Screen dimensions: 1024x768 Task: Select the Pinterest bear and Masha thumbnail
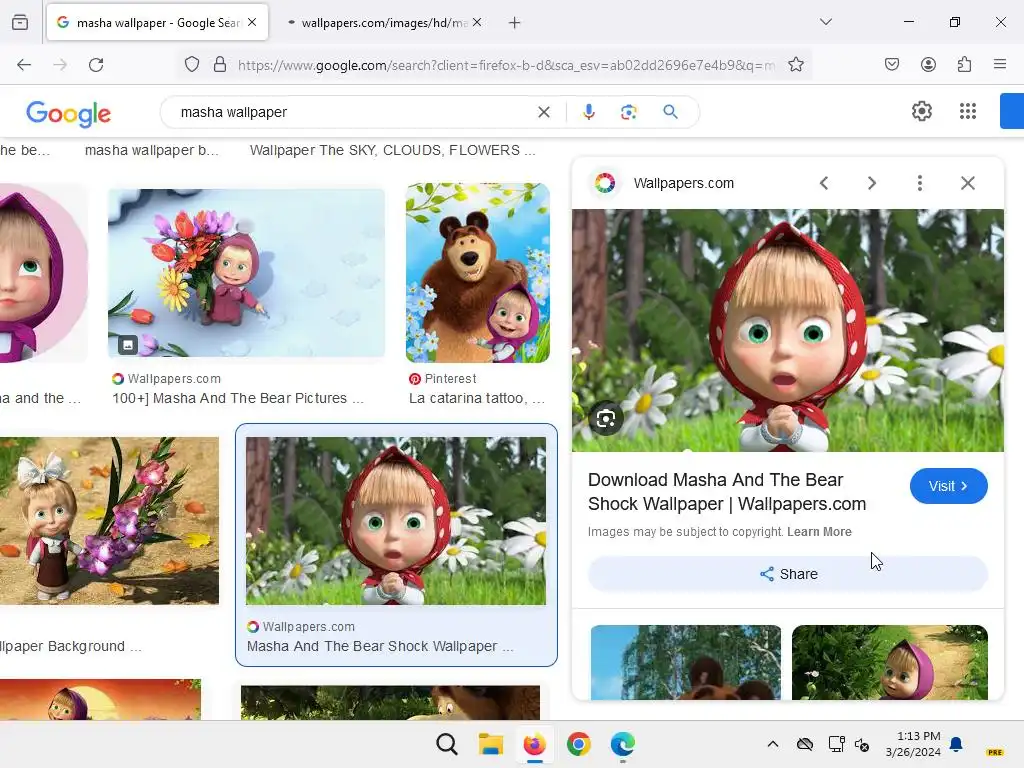tap(477, 273)
